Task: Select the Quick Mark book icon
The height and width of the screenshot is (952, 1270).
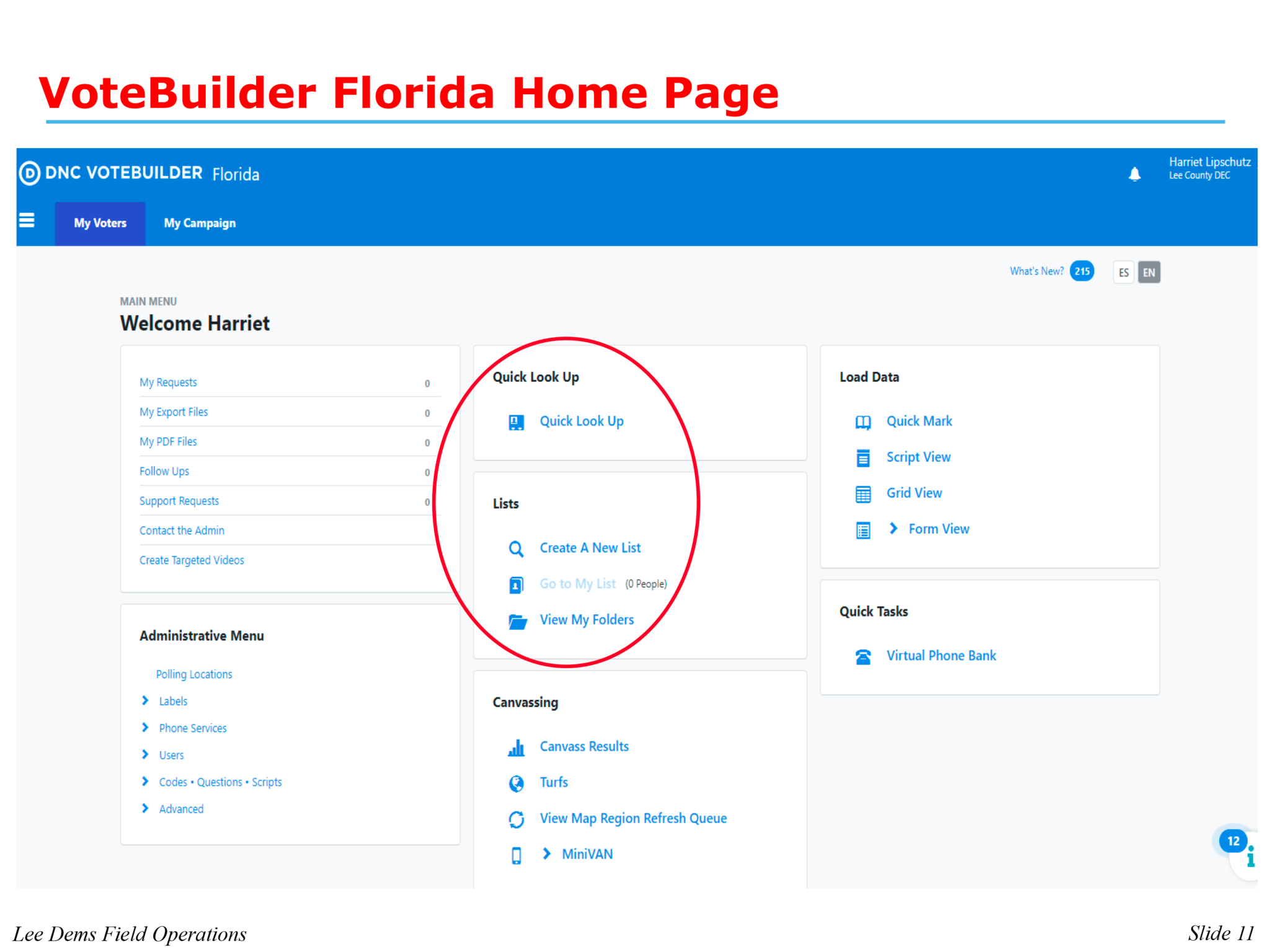Action: [x=863, y=422]
